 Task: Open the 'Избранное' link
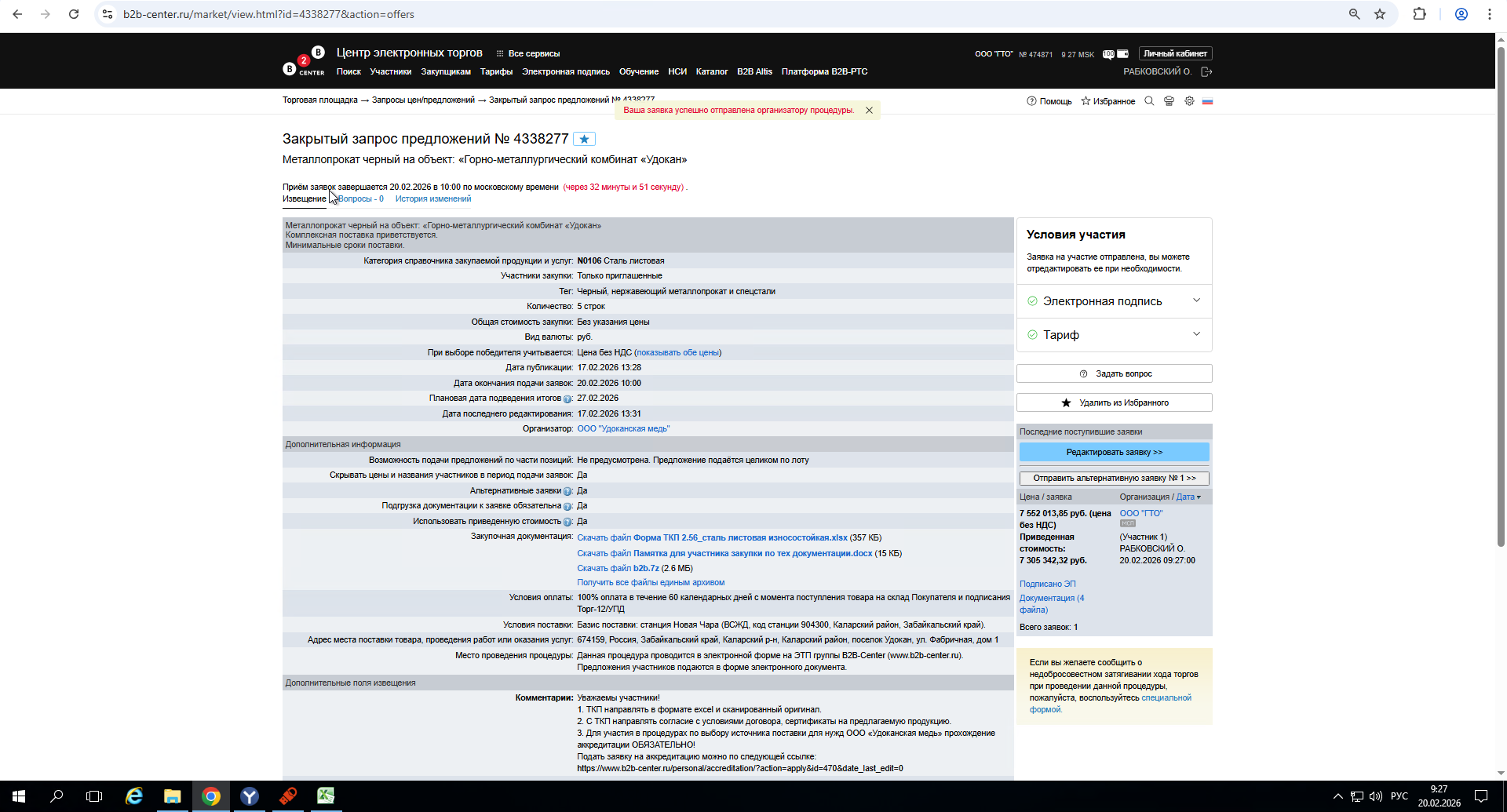[1108, 101]
